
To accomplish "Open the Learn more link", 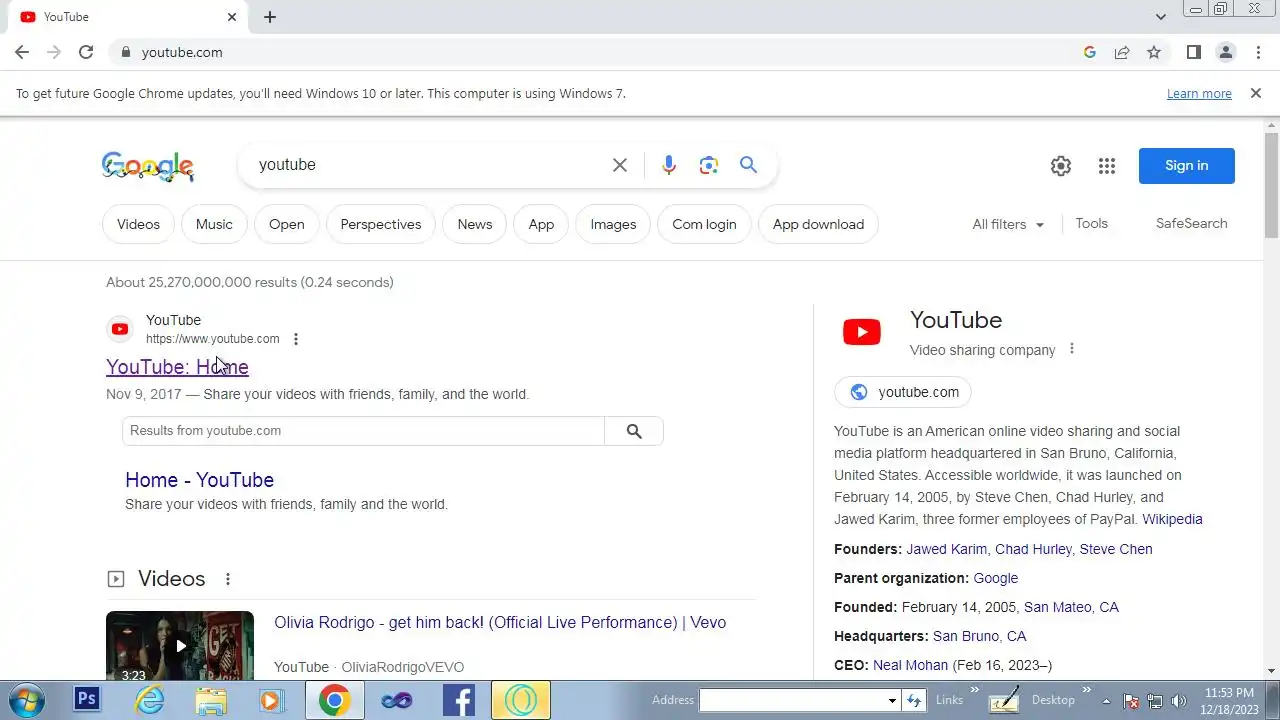I will (1199, 94).
